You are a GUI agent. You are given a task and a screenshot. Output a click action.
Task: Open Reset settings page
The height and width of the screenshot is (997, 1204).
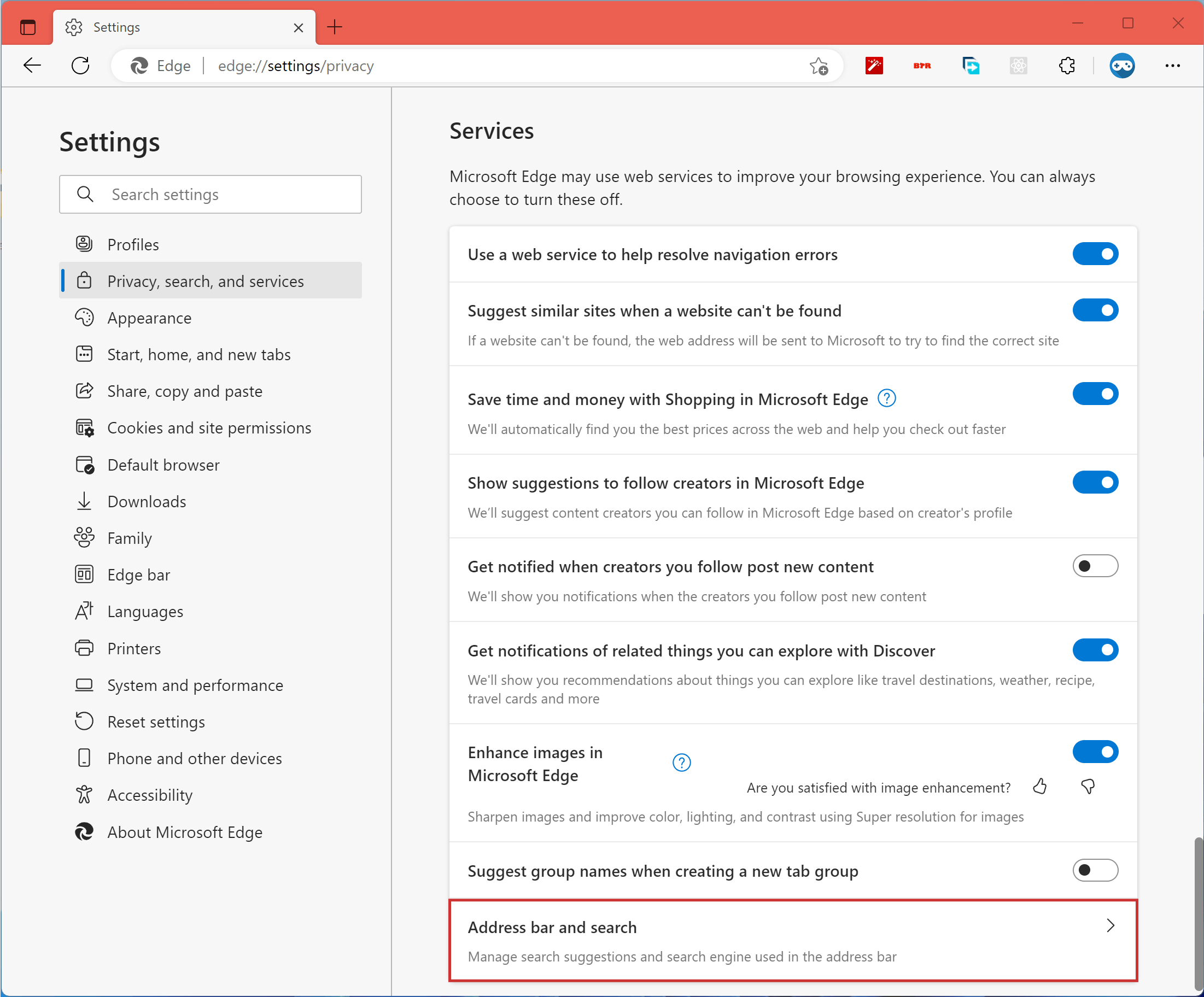tap(211, 722)
